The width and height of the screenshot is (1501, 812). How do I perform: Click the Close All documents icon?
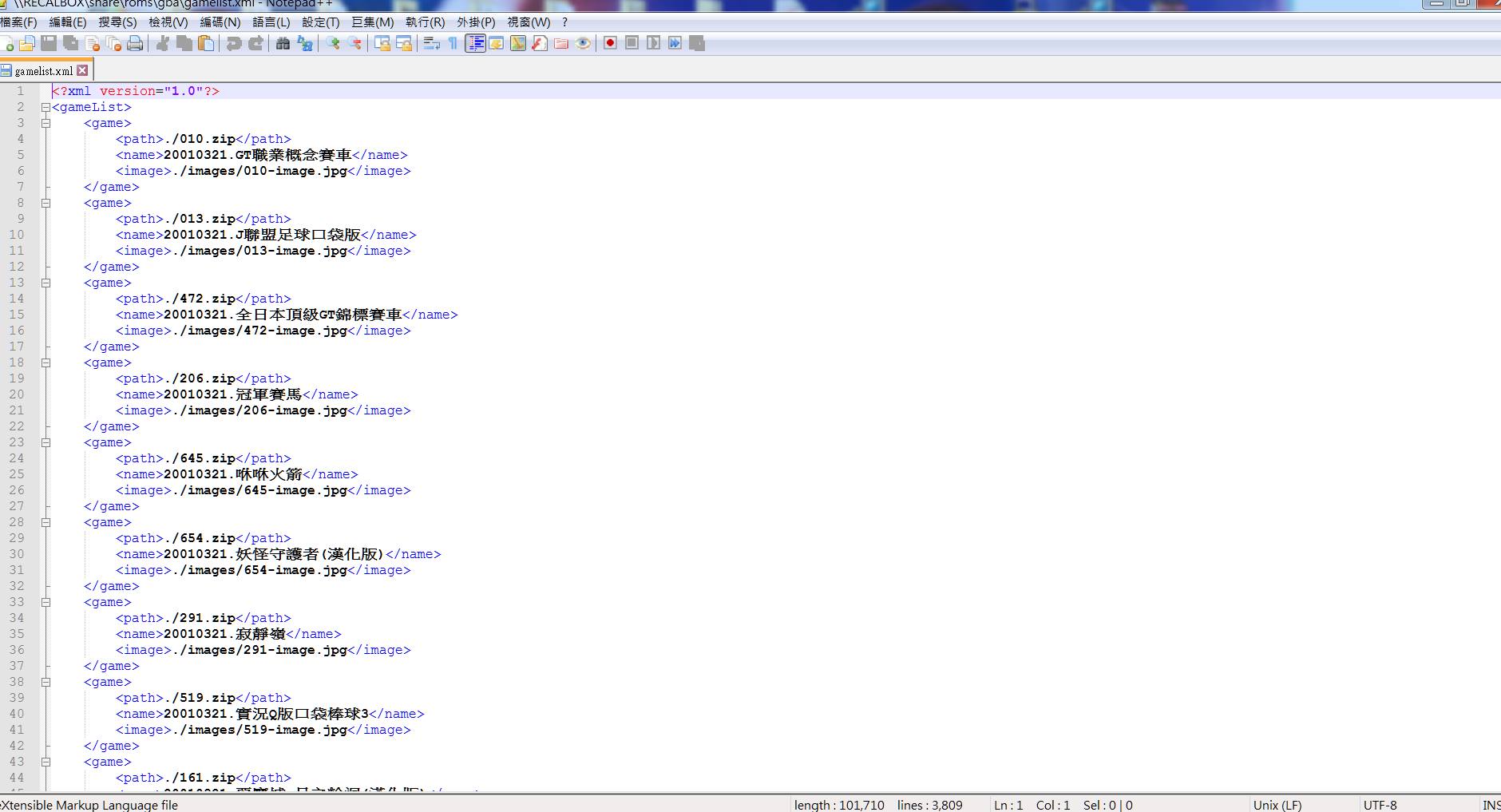point(114,43)
